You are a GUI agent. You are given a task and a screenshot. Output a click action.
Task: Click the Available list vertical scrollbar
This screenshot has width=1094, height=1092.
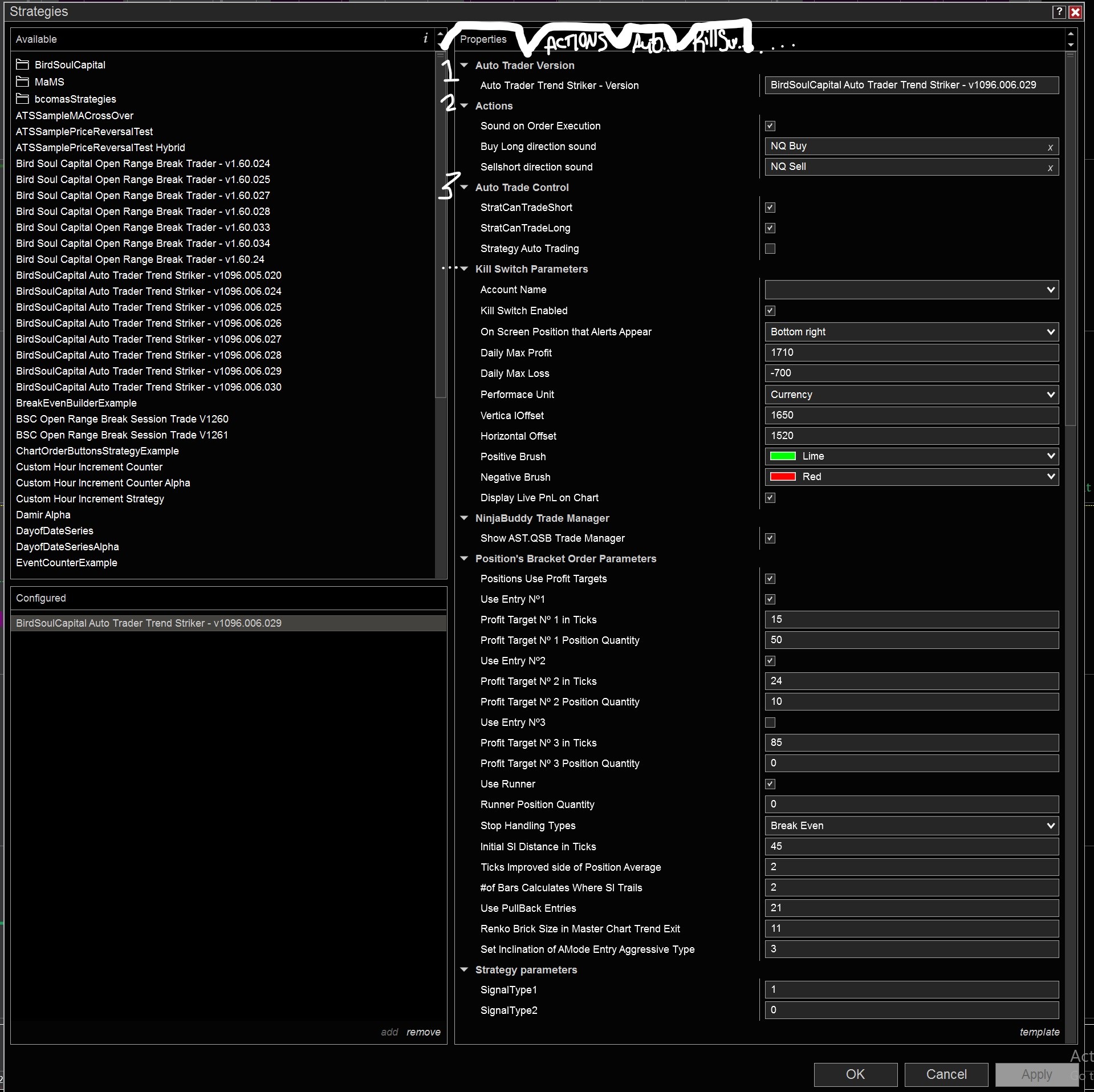(x=440, y=225)
